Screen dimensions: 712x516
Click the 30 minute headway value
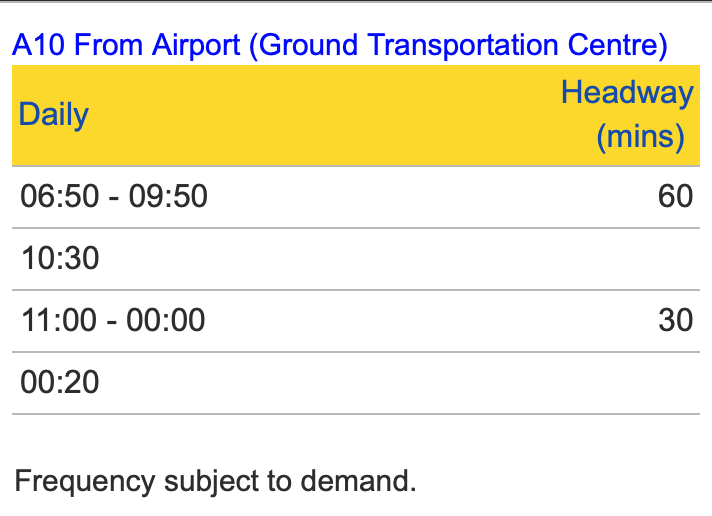(x=675, y=321)
